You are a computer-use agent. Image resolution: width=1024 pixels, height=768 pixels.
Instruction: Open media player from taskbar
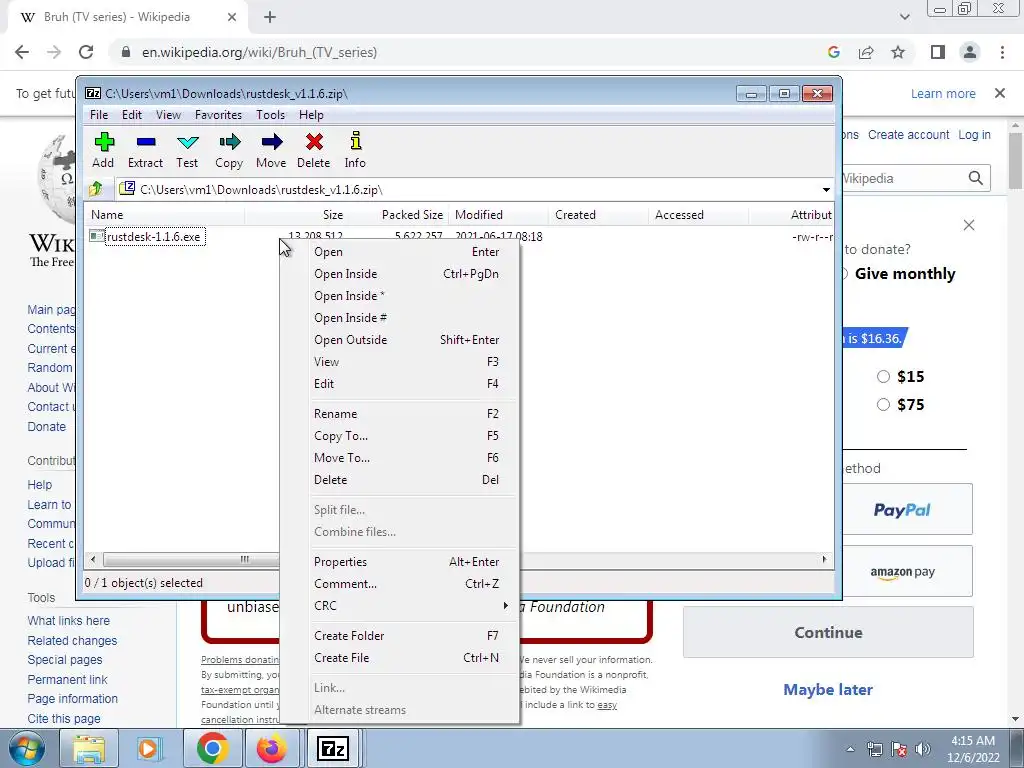point(148,749)
